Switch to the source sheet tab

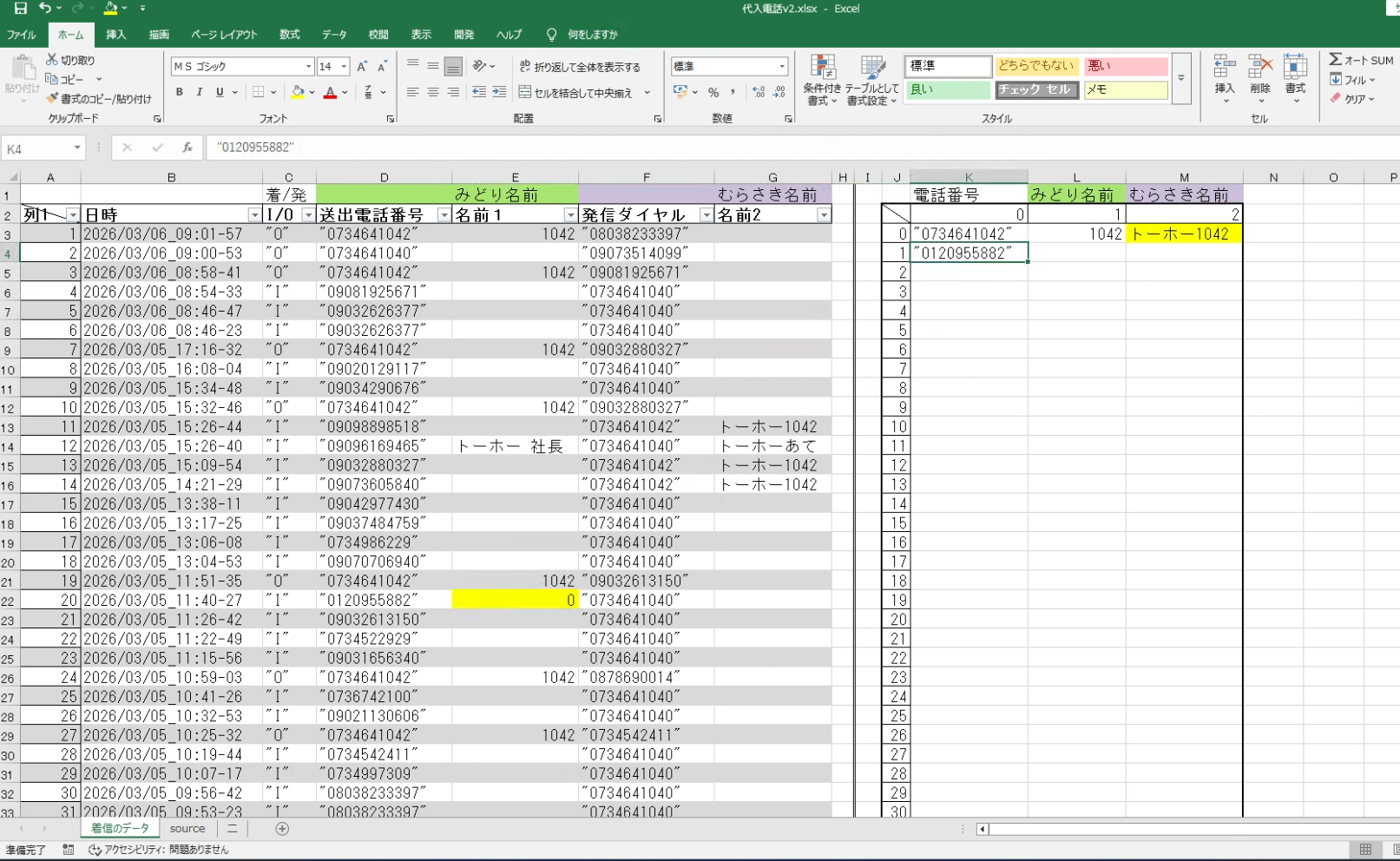187,829
